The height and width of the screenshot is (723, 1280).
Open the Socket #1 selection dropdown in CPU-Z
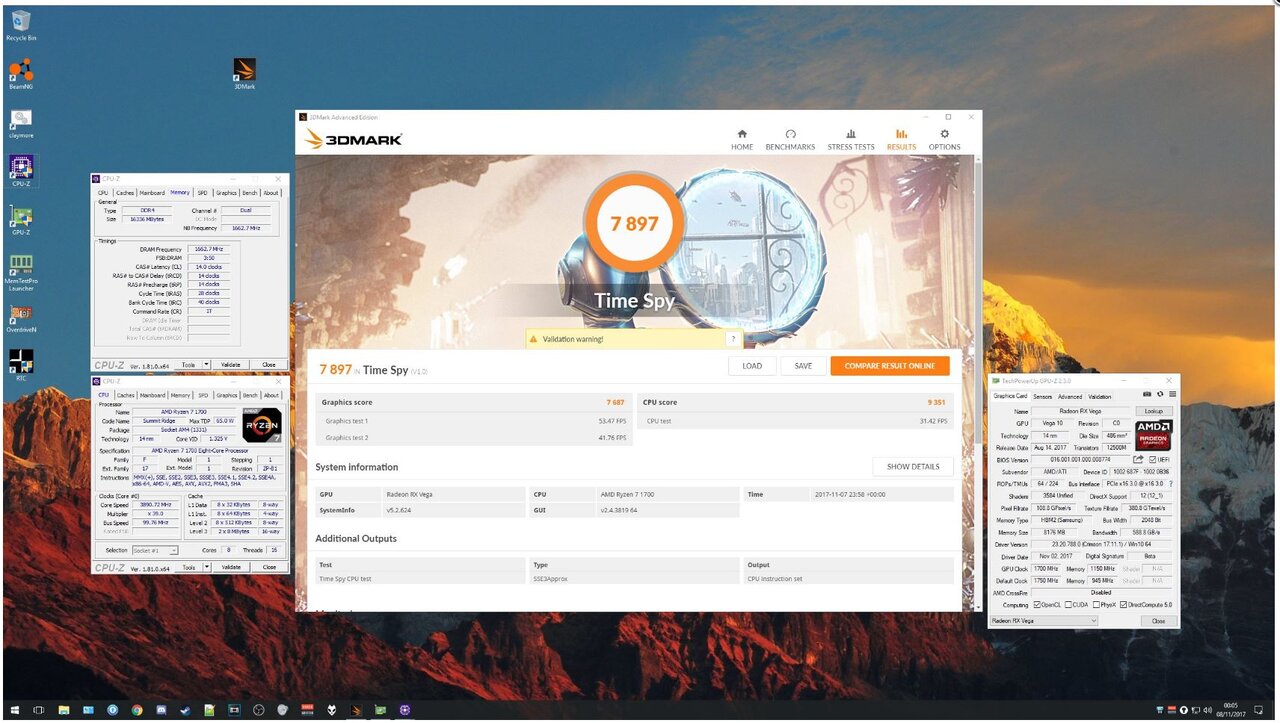[155, 550]
